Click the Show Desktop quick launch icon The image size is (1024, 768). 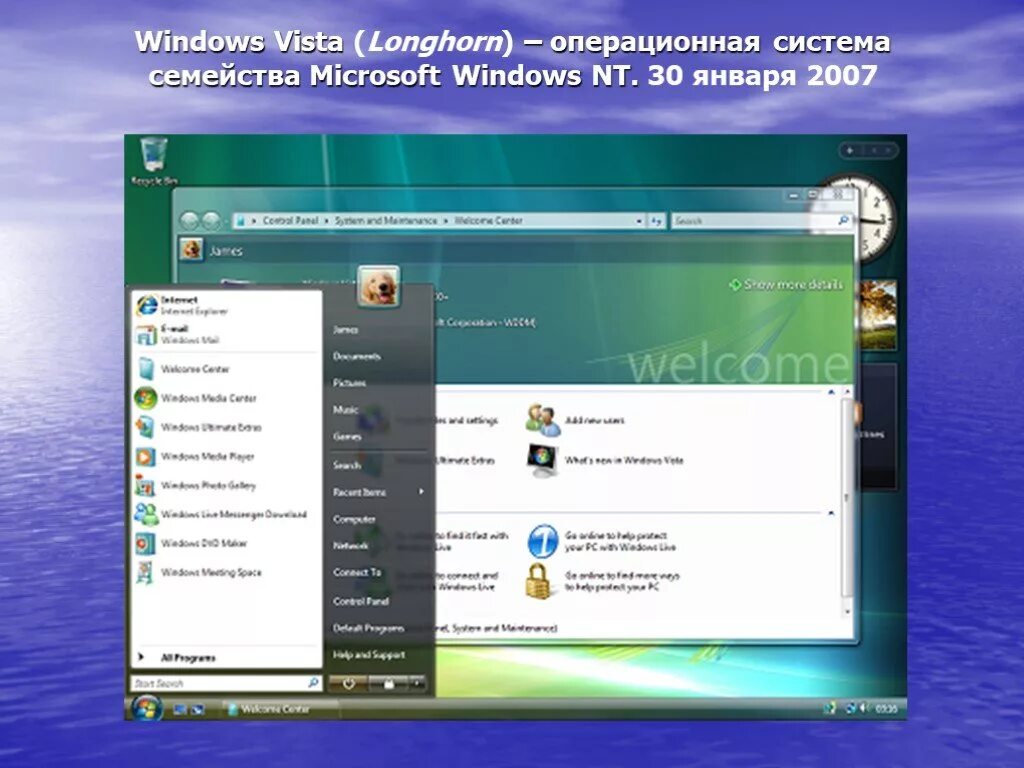click(x=180, y=709)
